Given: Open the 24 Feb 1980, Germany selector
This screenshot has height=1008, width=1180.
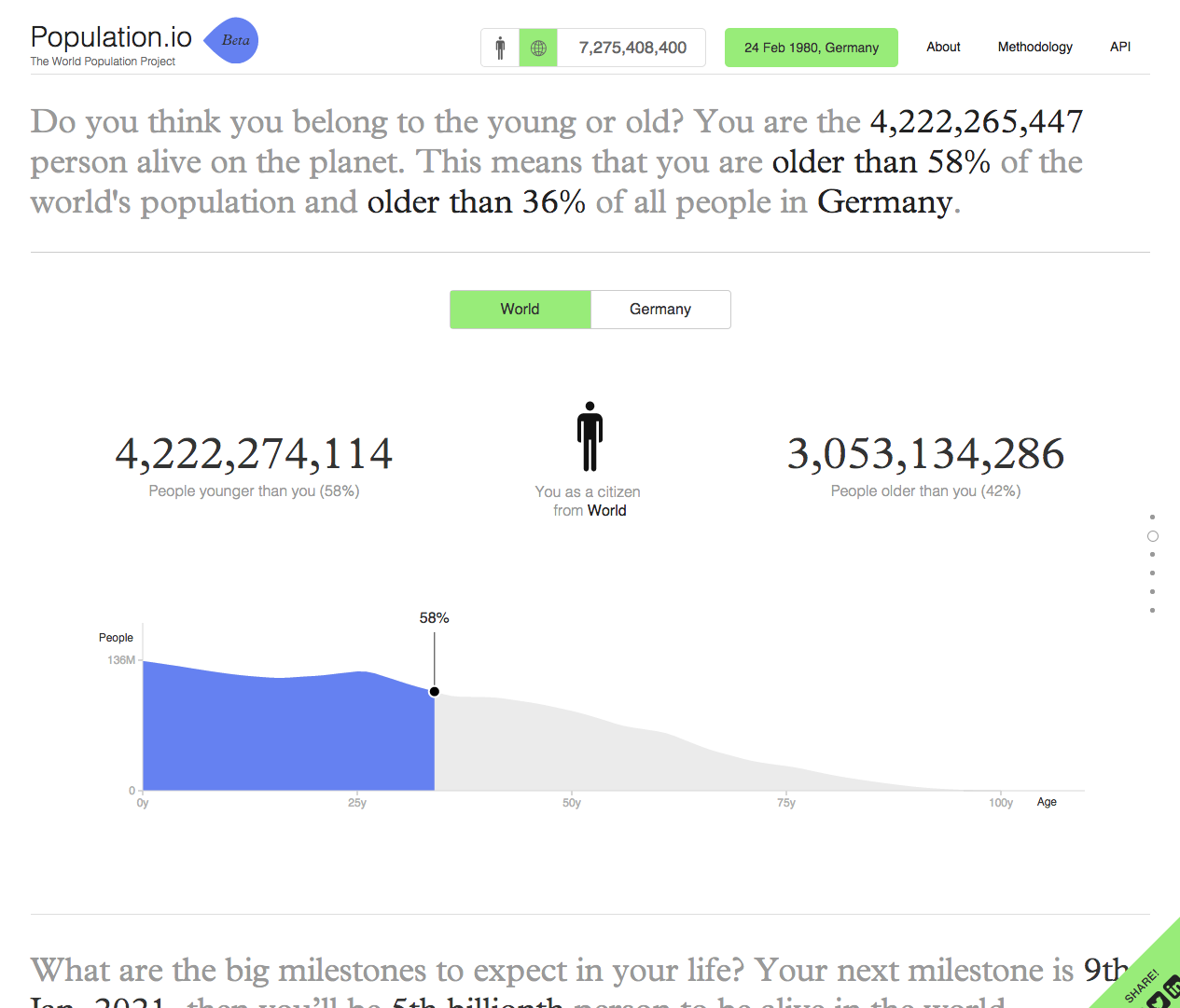Looking at the screenshot, I should tap(811, 48).
